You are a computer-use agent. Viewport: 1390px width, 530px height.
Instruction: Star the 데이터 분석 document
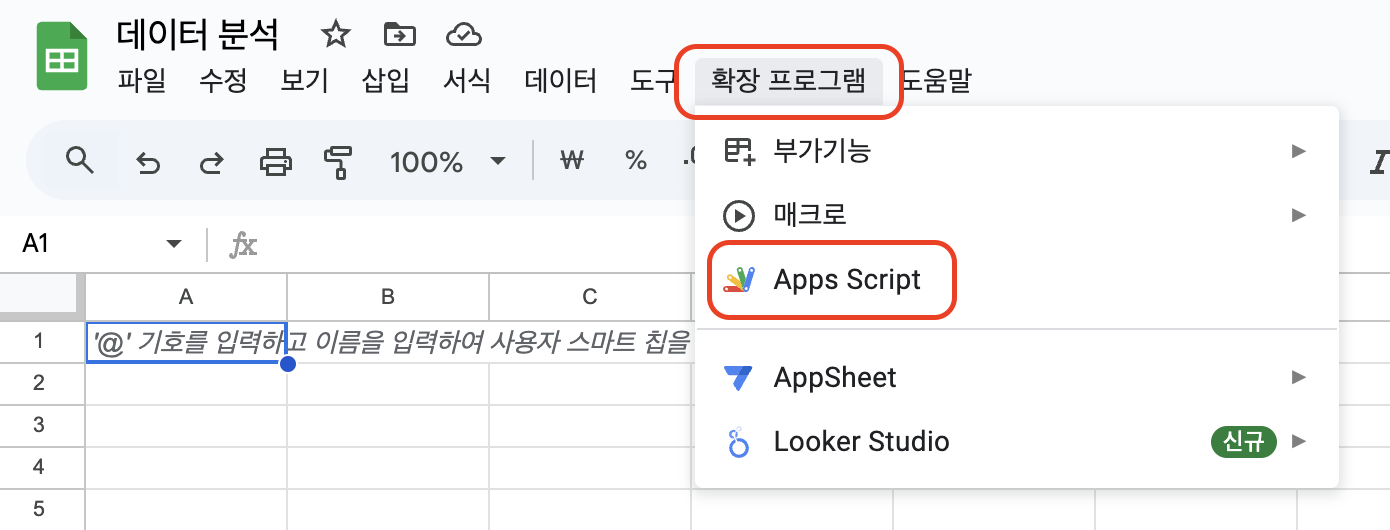pyautogui.click(x=336, y=36)
